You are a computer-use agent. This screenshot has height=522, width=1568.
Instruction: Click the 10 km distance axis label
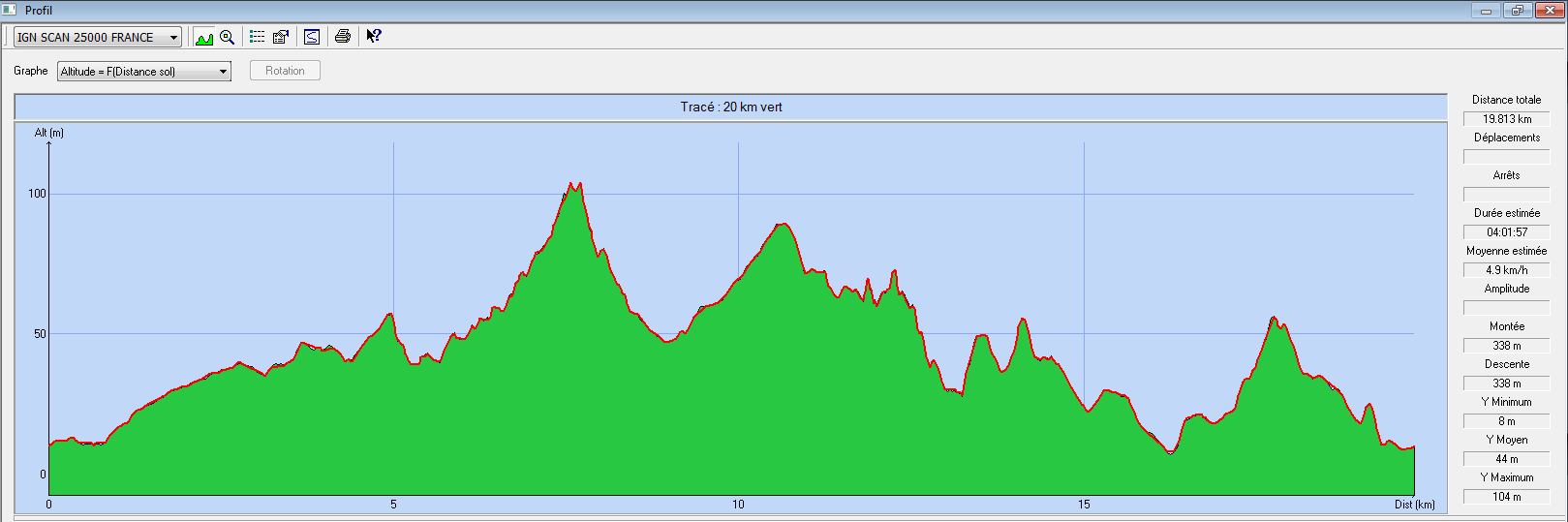(x=738, y=505)
